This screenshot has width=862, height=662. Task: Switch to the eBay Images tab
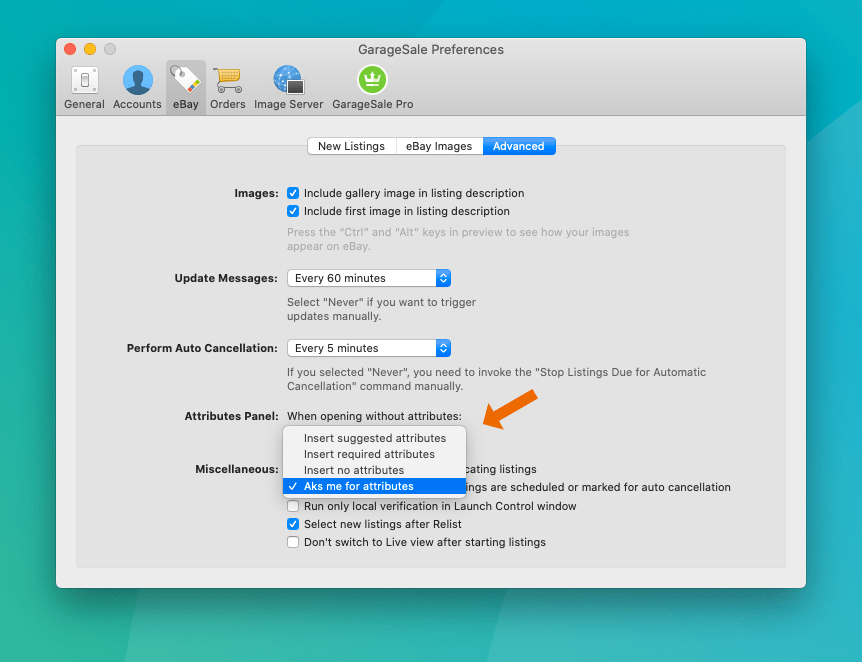tap(439, 146)
